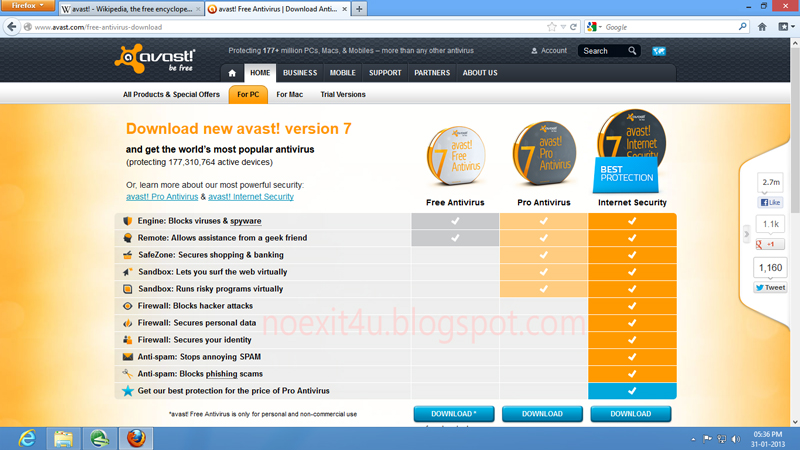Switch to the For Mac tab
Viewport: 800px width, 450px height.
point(289,94)
